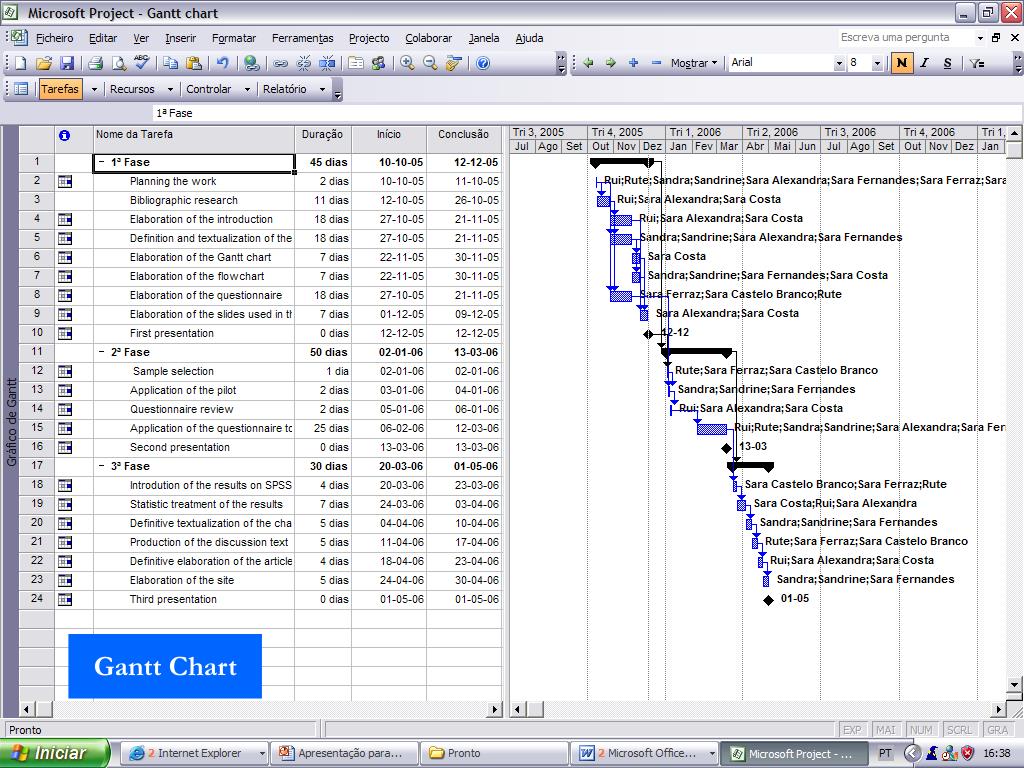Toggle italic formatting
This screenshot has height=768, width=1024.
click(925, 63)
